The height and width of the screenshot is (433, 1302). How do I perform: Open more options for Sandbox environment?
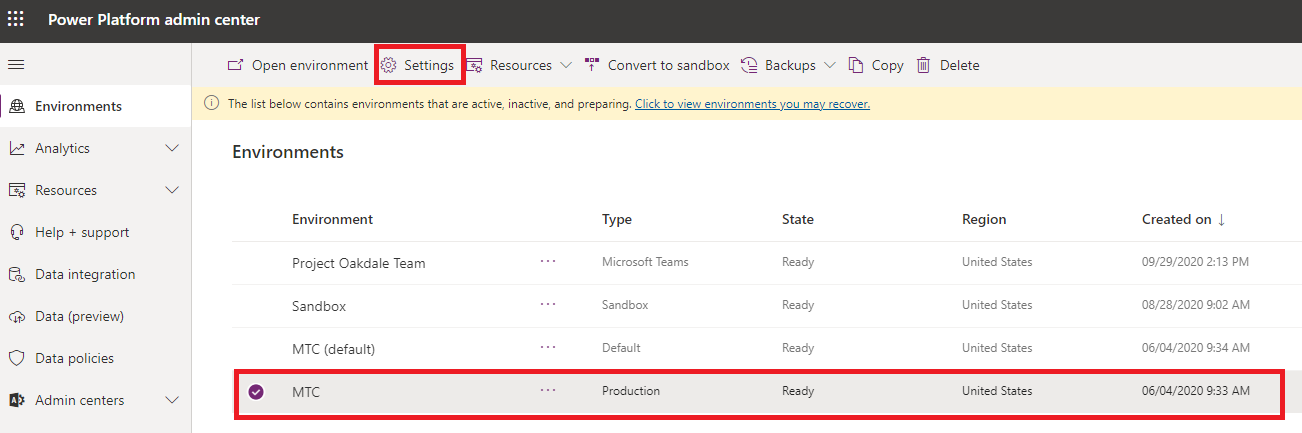click(548, 304)
